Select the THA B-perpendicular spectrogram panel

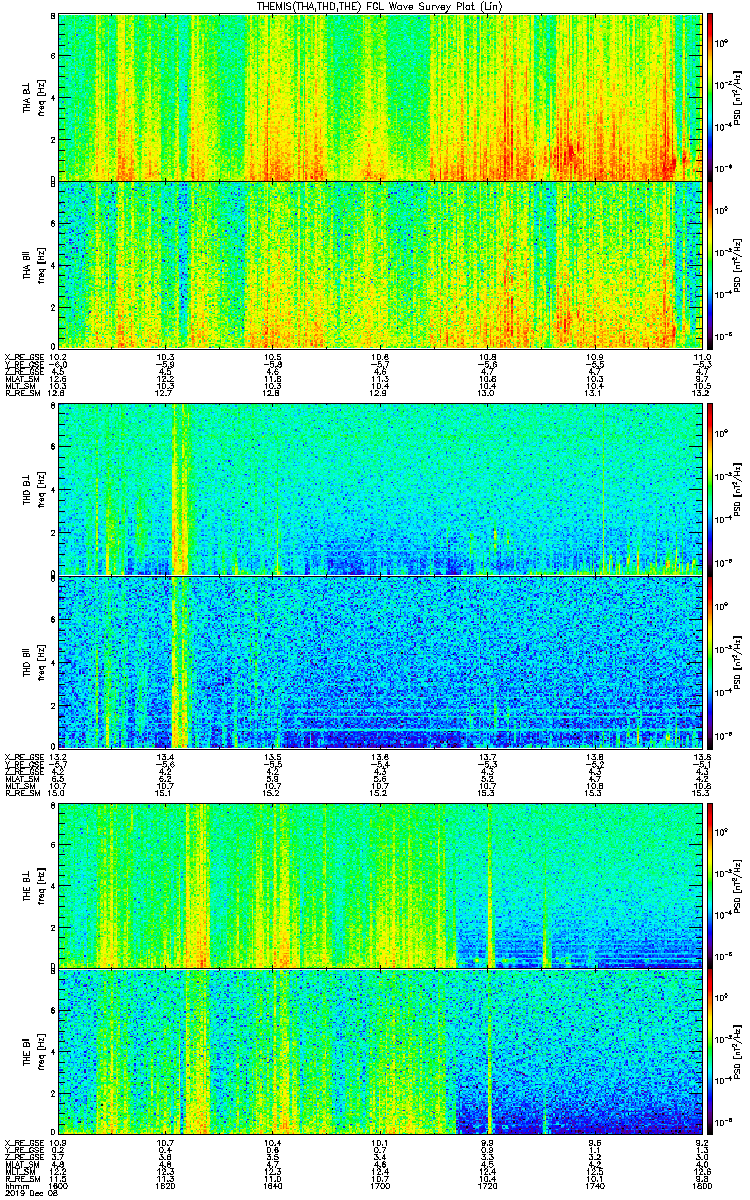tap(381, 96)
